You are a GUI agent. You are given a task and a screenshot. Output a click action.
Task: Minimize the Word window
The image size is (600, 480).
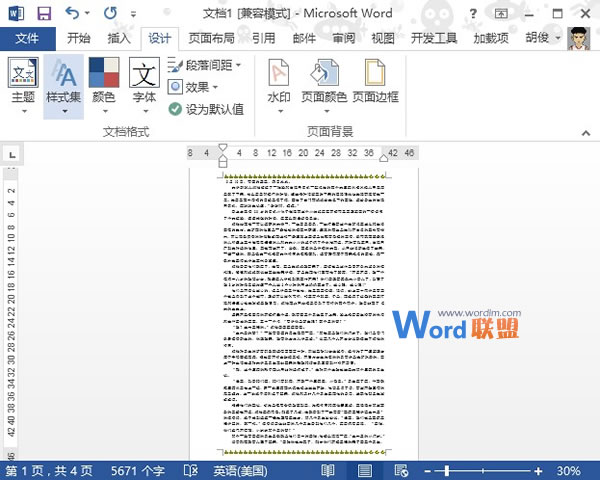click(529, 14)
